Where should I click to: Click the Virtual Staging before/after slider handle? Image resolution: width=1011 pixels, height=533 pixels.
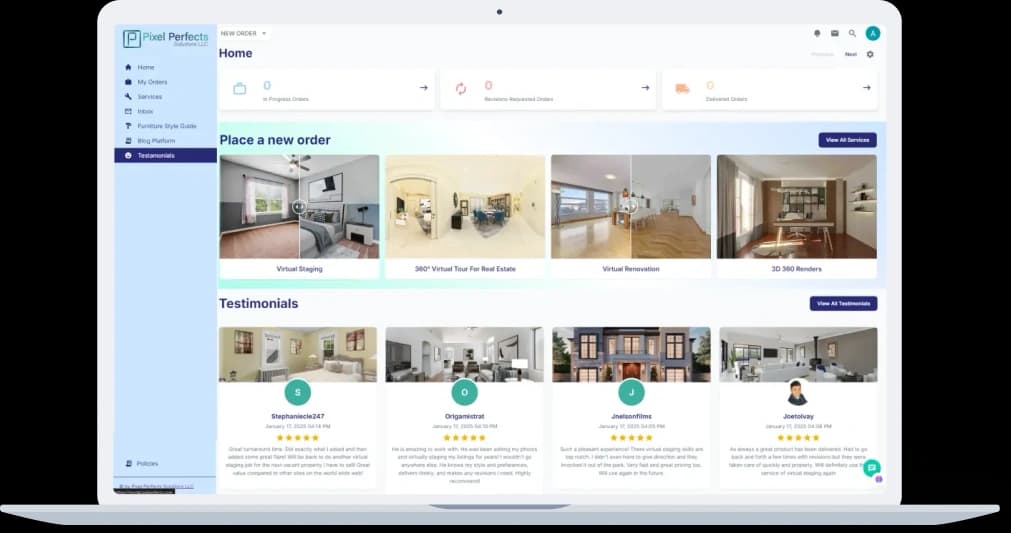(299, 206)
